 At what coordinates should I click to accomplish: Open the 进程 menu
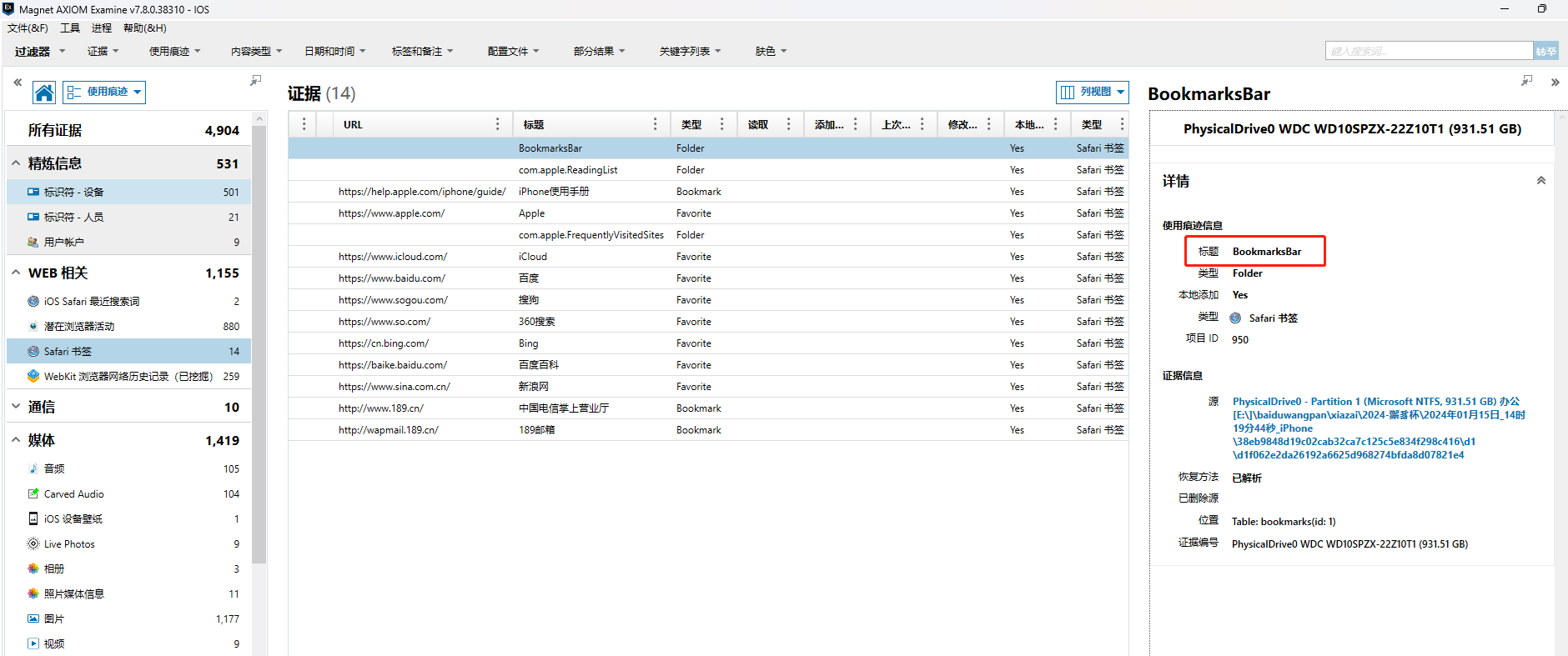point(102,28)
